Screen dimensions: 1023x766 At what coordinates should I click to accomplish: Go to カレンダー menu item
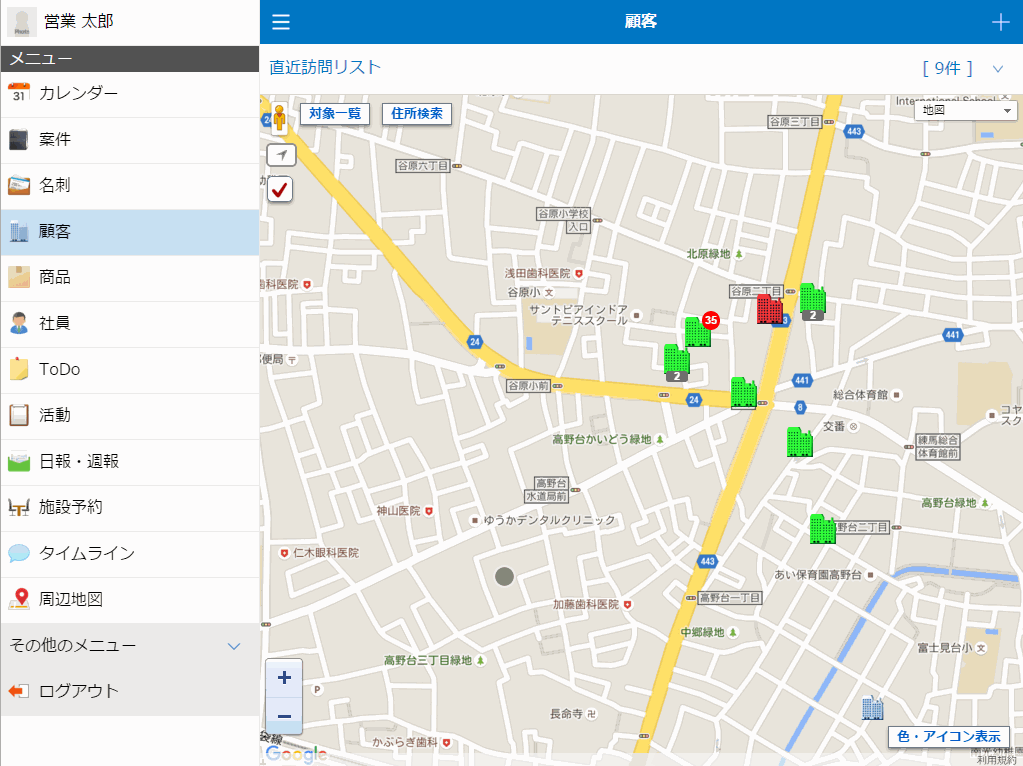pyautogui.click(x=130, y=94)
